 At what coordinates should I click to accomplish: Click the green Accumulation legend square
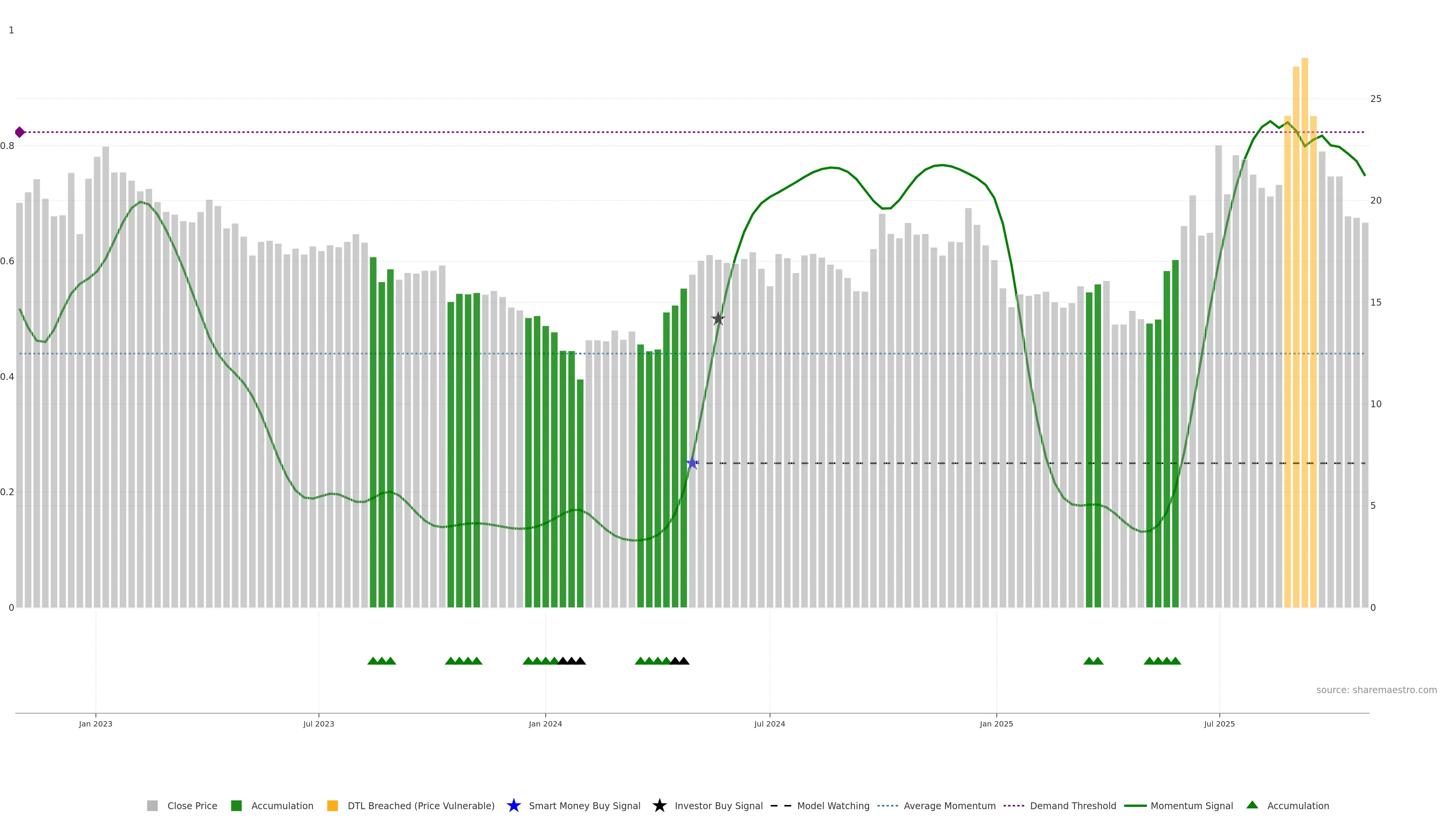(236, 805)
